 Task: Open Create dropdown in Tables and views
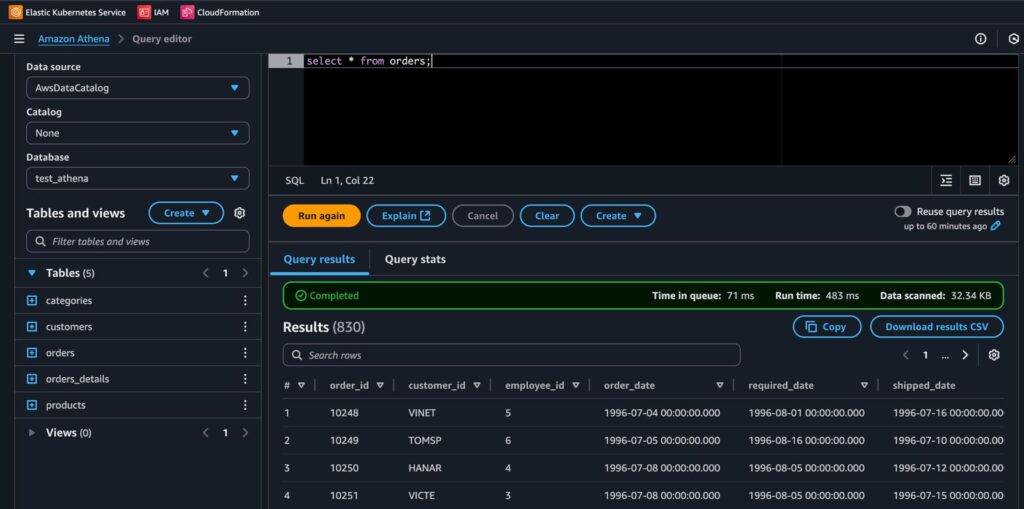pos(186,213)
